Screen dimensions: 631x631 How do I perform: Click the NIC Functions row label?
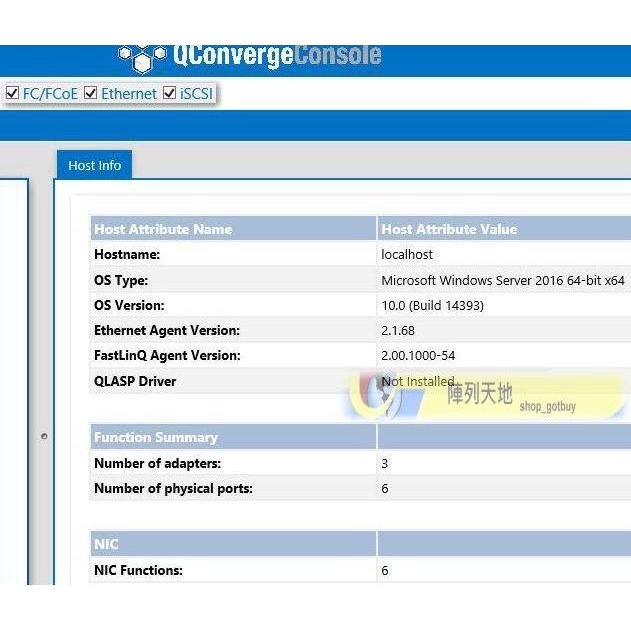(138, 570)
